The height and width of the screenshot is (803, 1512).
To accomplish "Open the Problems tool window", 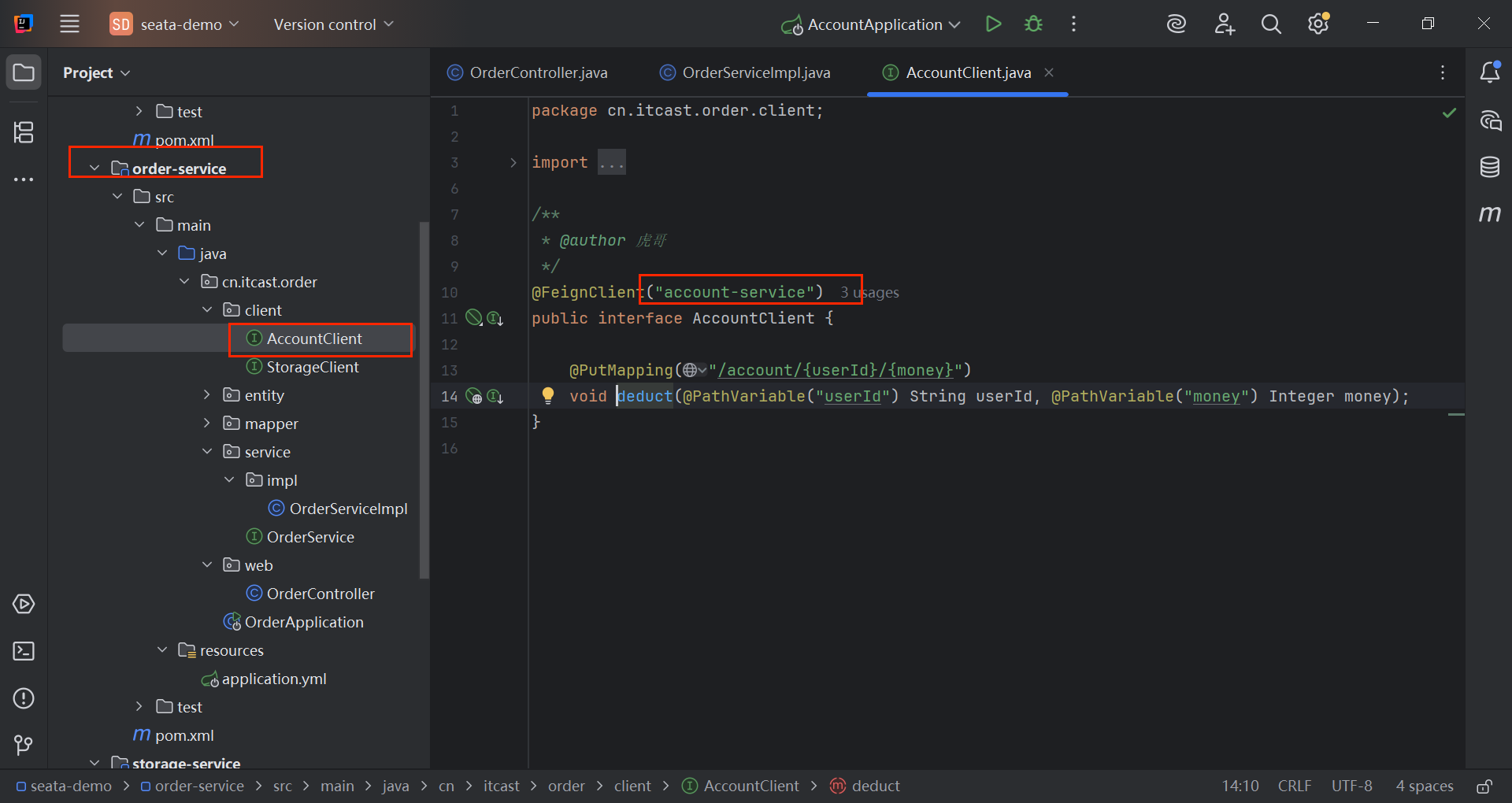I will [x=24, y=698].
